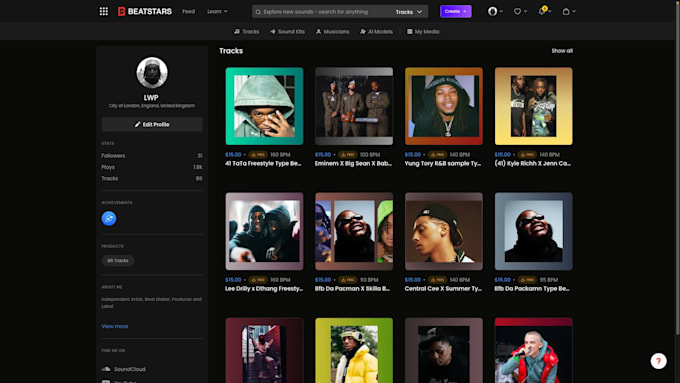Switch to the Musicians tab

coord(332,31)
